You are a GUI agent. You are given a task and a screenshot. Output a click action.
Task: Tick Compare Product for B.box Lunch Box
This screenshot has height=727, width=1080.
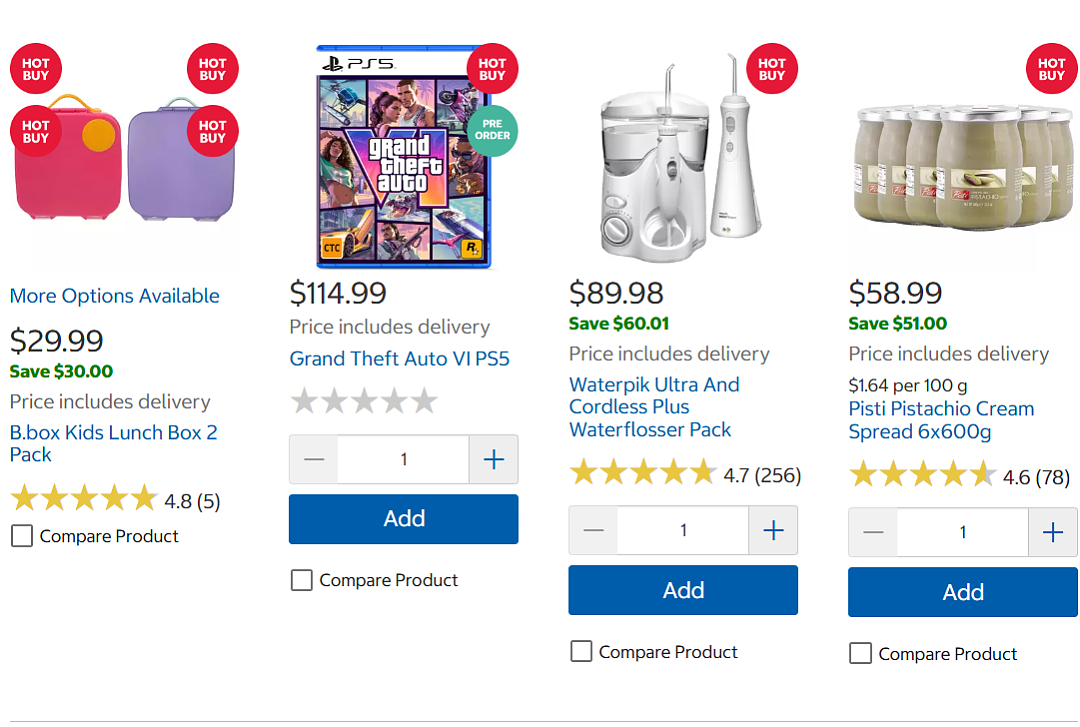pyautogui.click(x=22, y=535)
